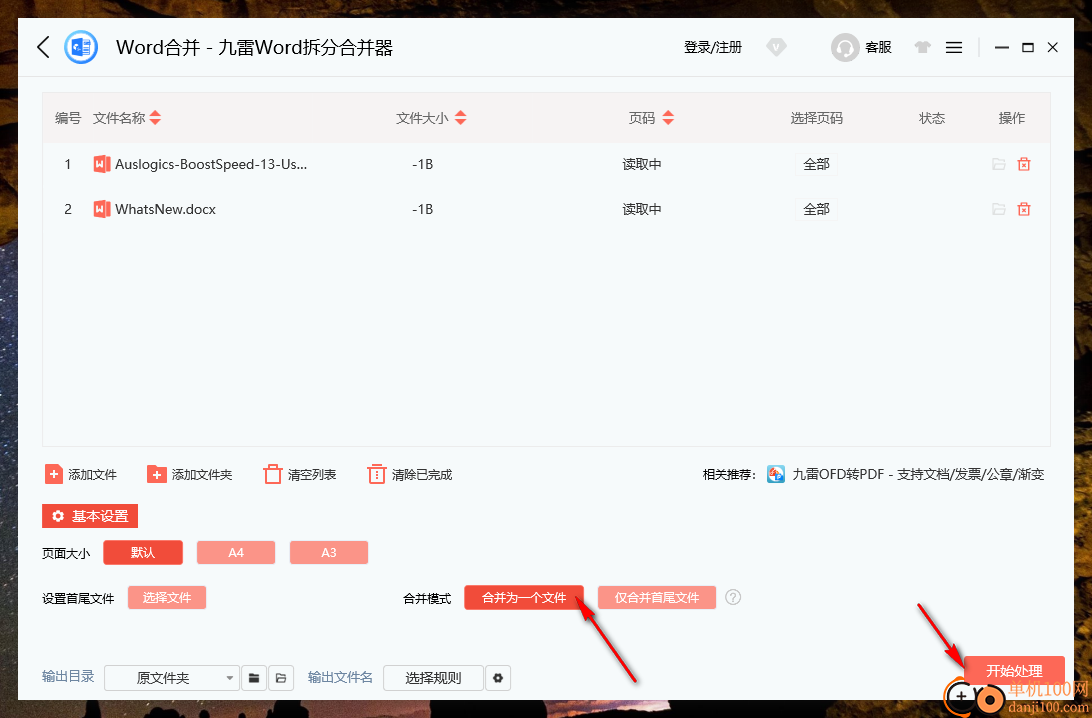Open the 九雷OFD转PDF recommendation link
1092x718 pixels.
(905, 474)
